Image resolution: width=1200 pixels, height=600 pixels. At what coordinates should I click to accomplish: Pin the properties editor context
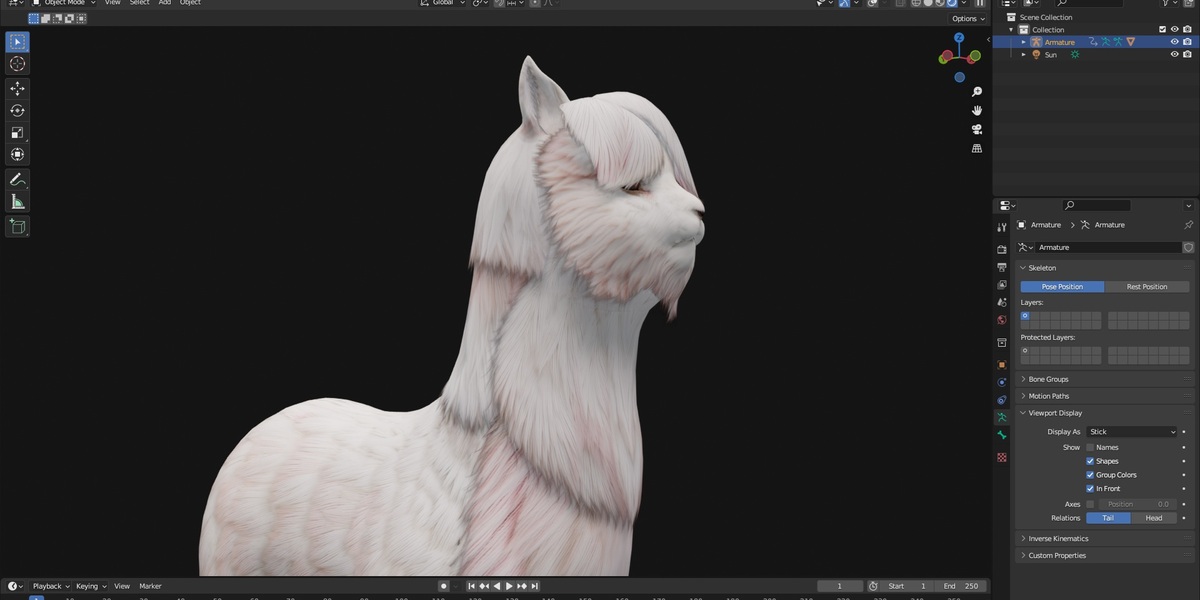(1188, 225)
